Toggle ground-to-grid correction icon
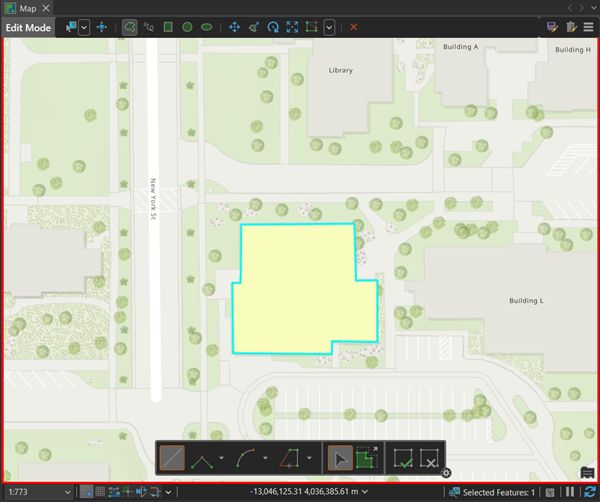The height and width of the screenshot is (502, 600). pos(141,492)
